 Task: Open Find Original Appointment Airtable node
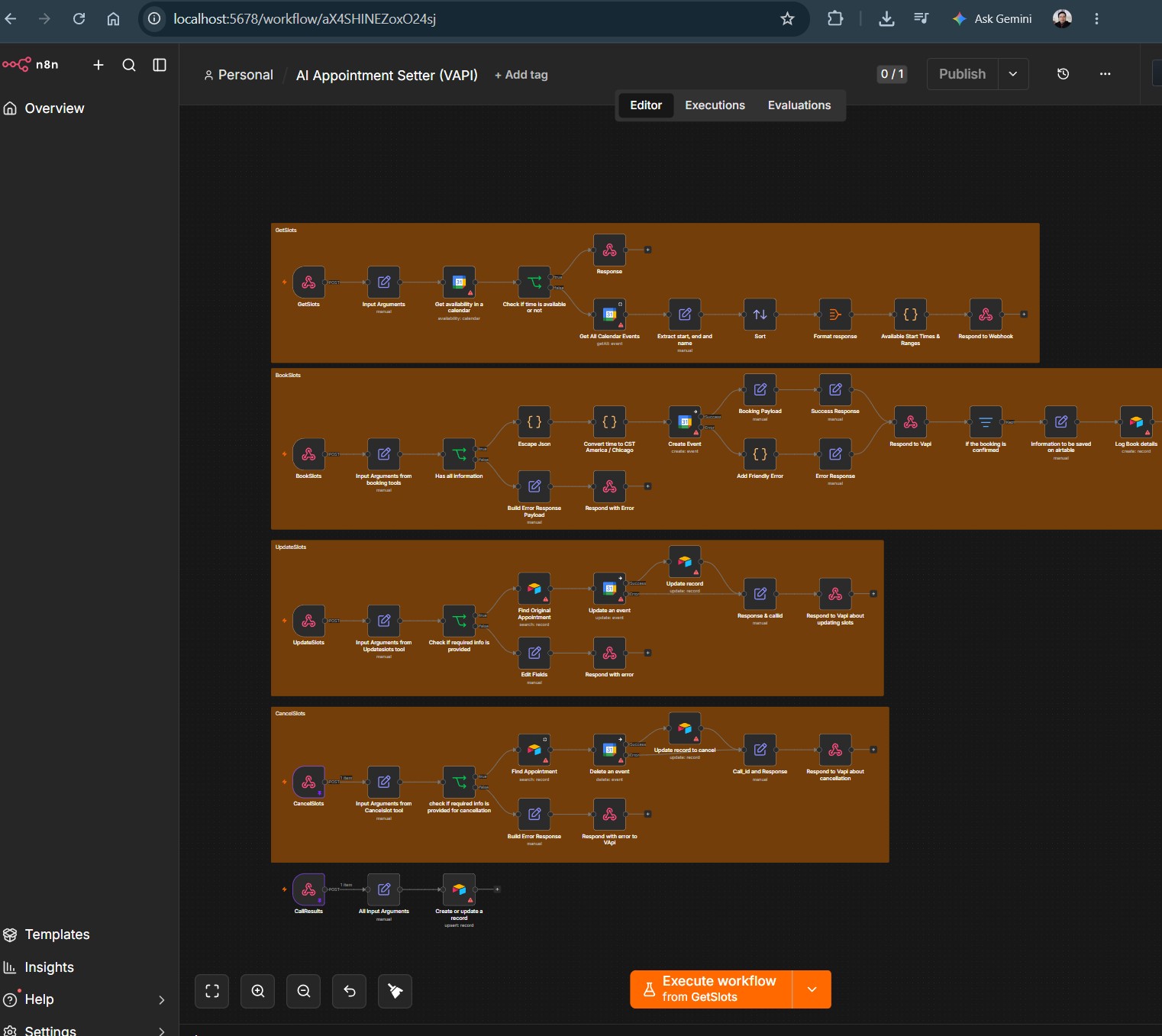point(534,589)
